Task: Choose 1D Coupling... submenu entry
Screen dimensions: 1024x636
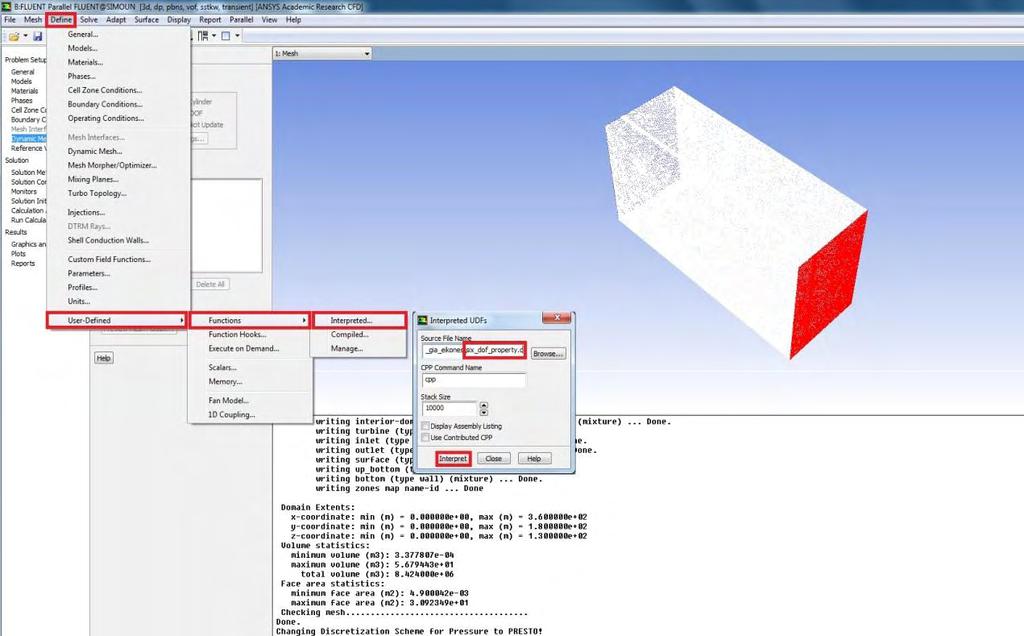Action: pyautogui.click(x=231, y=415)
